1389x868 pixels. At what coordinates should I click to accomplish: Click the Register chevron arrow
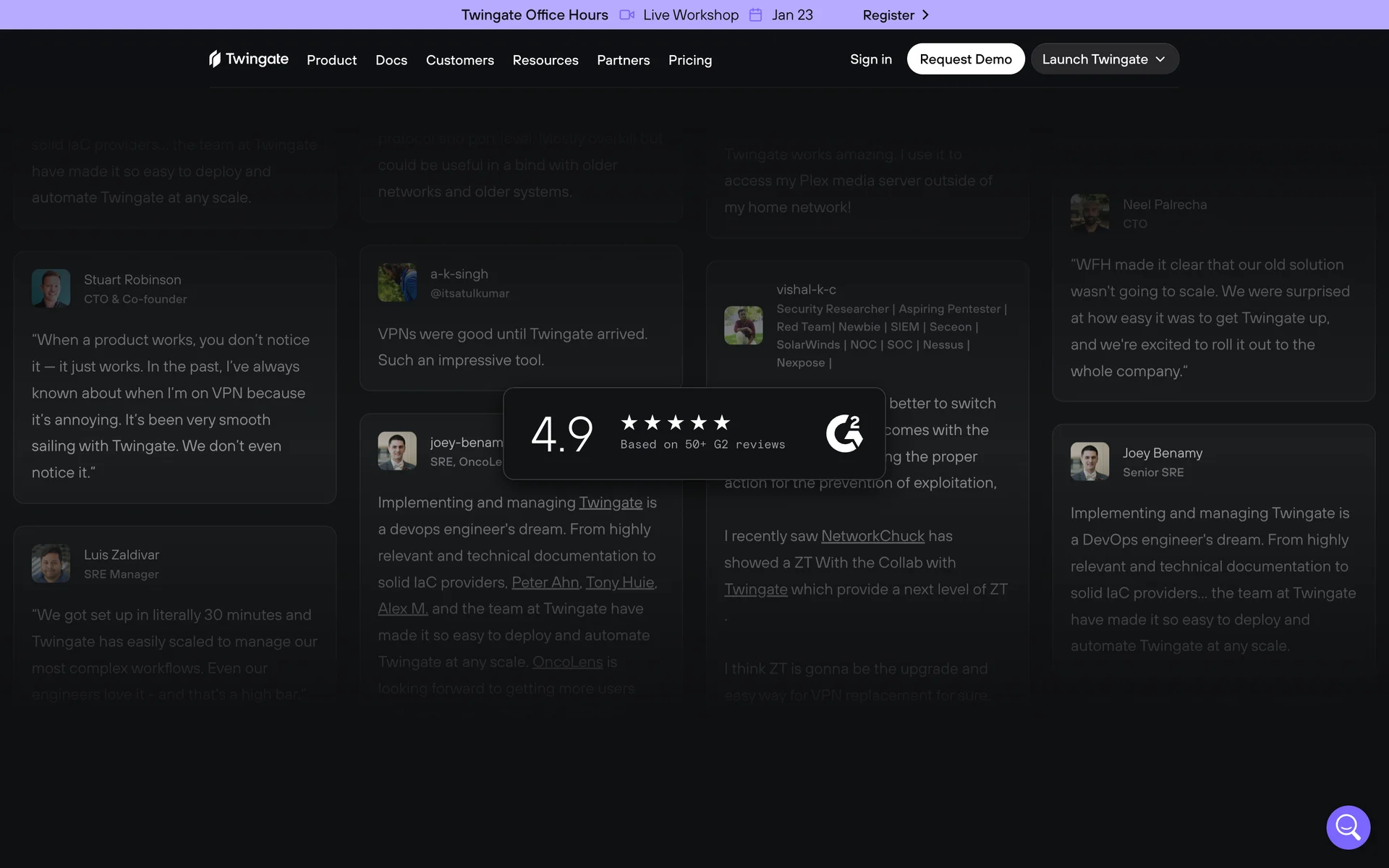[x=925, y=15]
